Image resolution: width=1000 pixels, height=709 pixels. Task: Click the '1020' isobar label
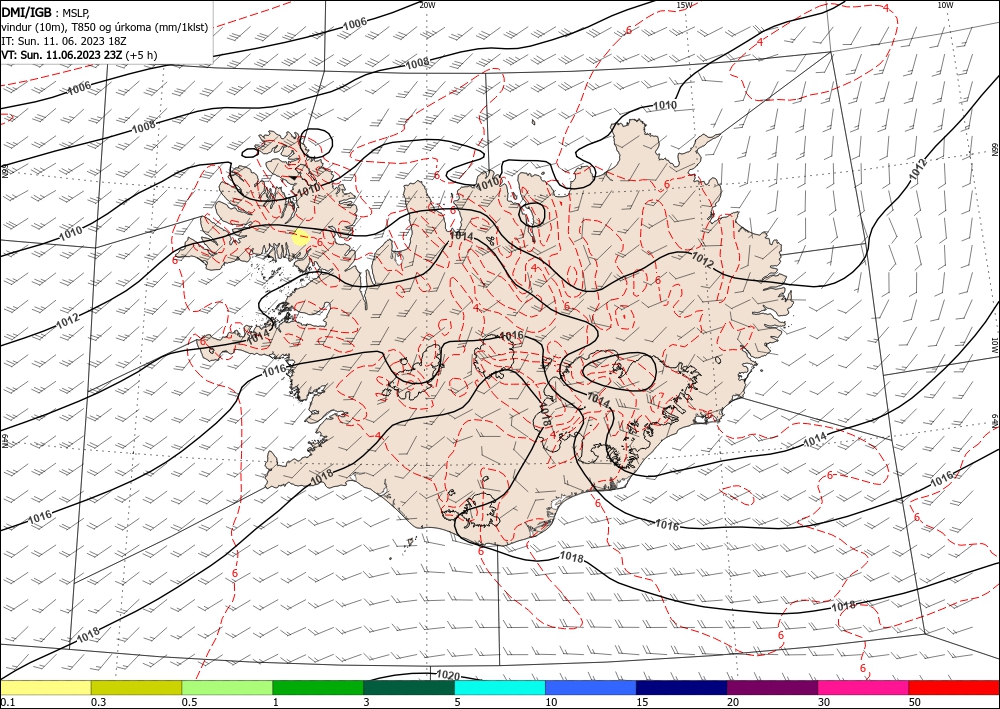click(x=448, y=675)
